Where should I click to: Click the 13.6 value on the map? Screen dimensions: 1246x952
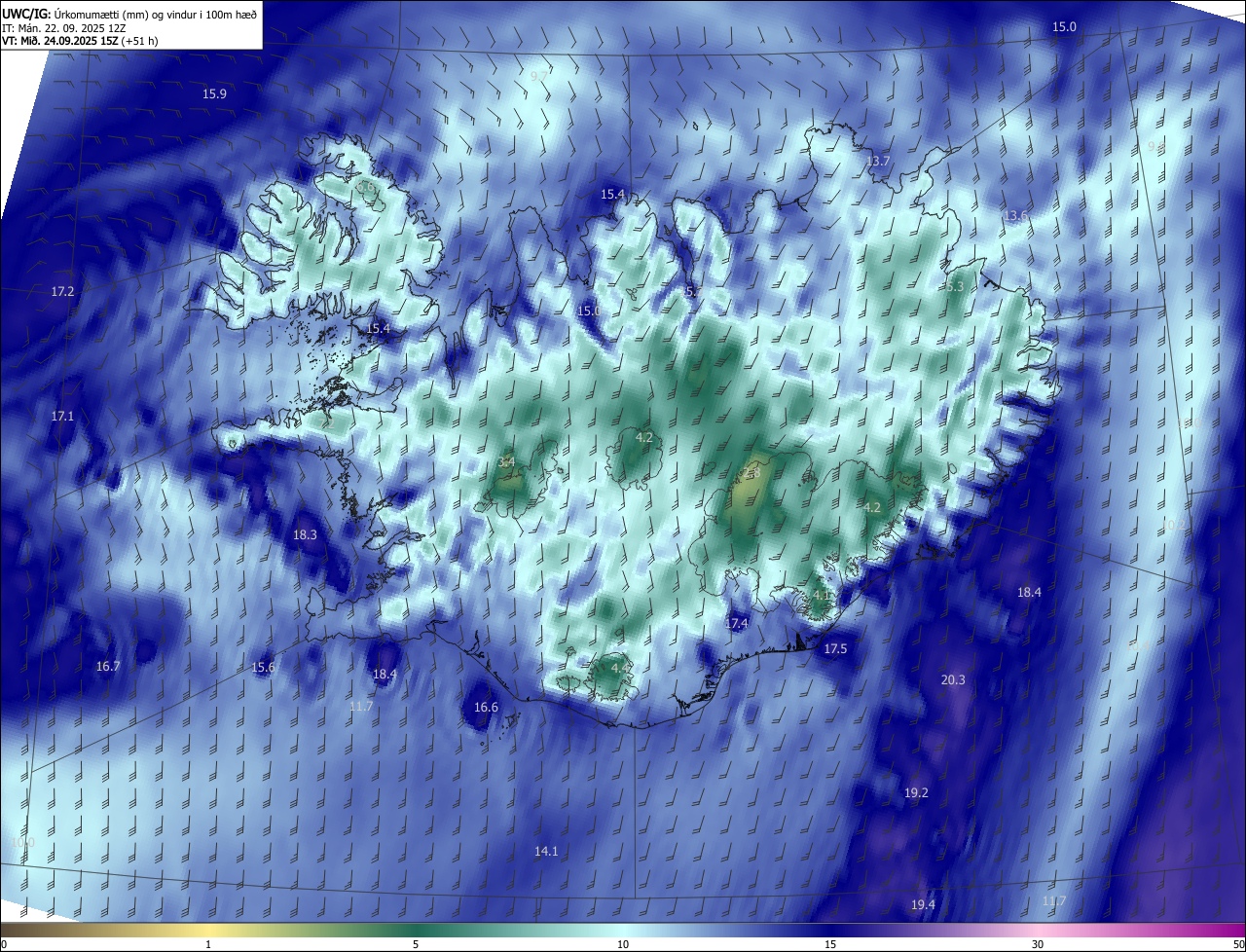(1015, 215)
